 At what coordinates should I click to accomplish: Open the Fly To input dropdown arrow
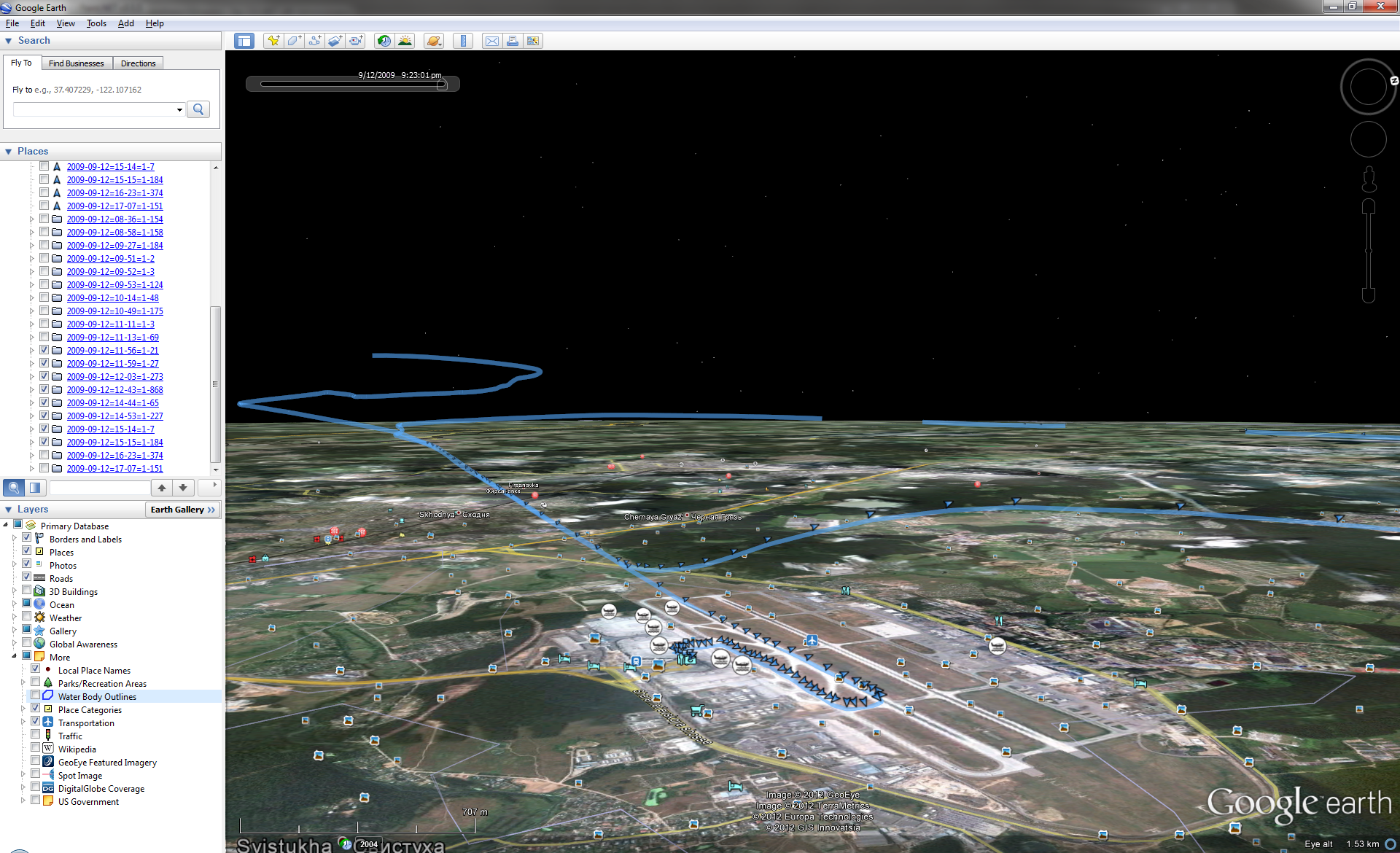179,110
